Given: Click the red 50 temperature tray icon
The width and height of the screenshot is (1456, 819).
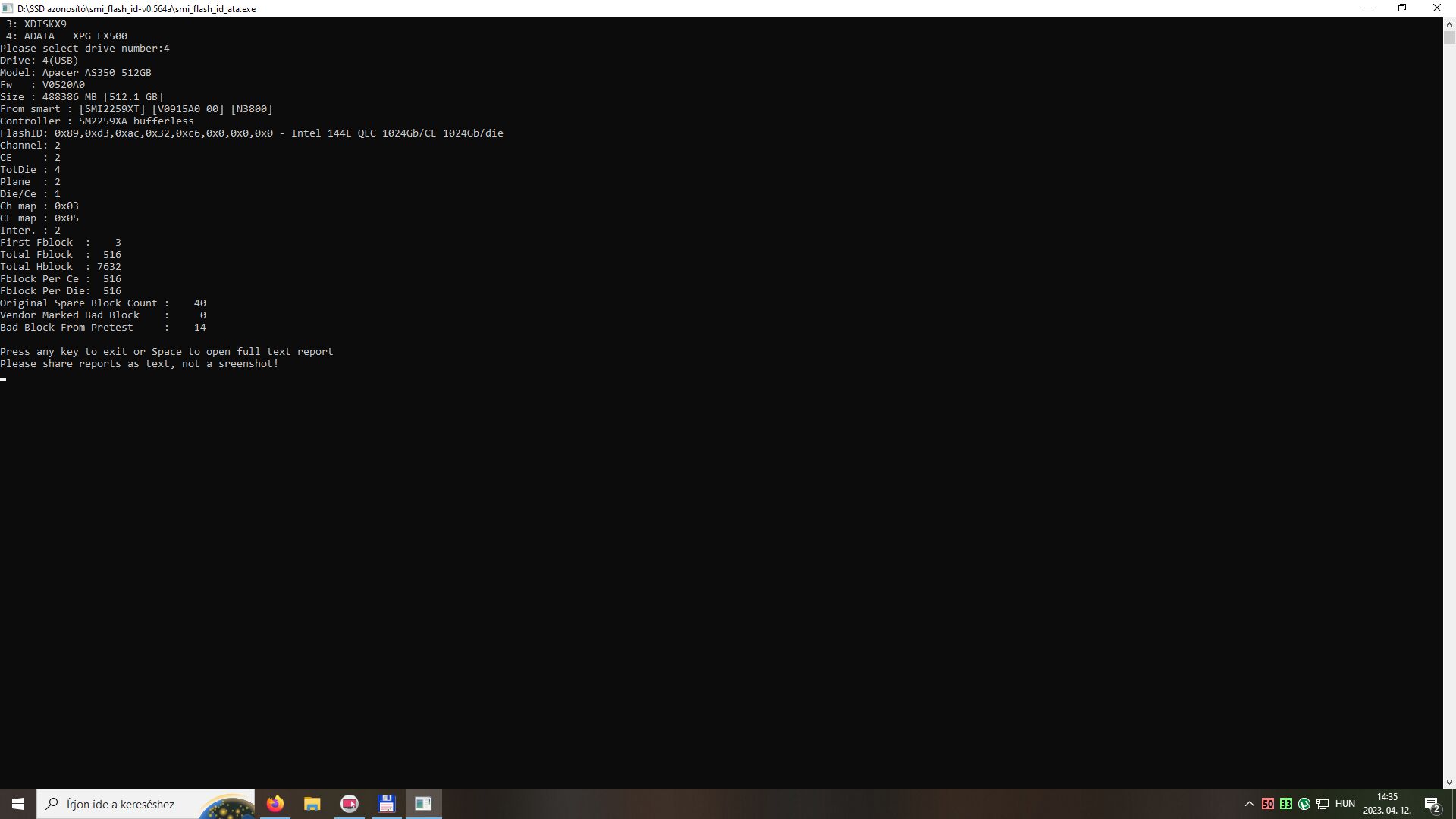Looking at the screenshot, I should pyautogui.click(x=1268, y=804).
